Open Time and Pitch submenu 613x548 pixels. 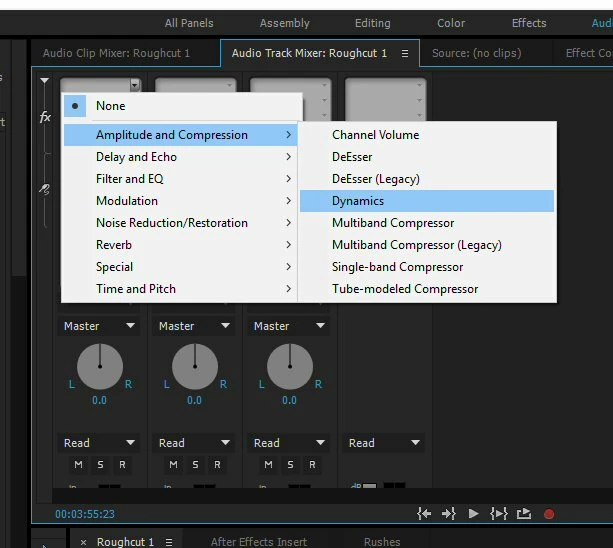[181, 289]
